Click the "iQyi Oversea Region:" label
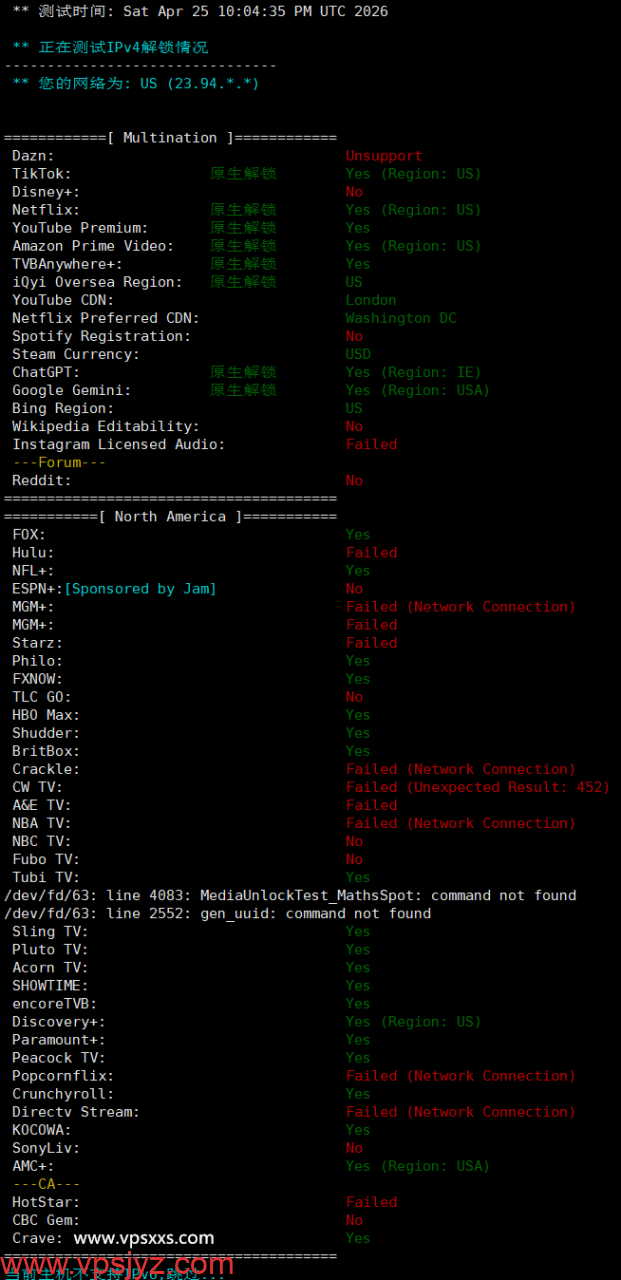The image size is (621, 1280). (97, 282)
